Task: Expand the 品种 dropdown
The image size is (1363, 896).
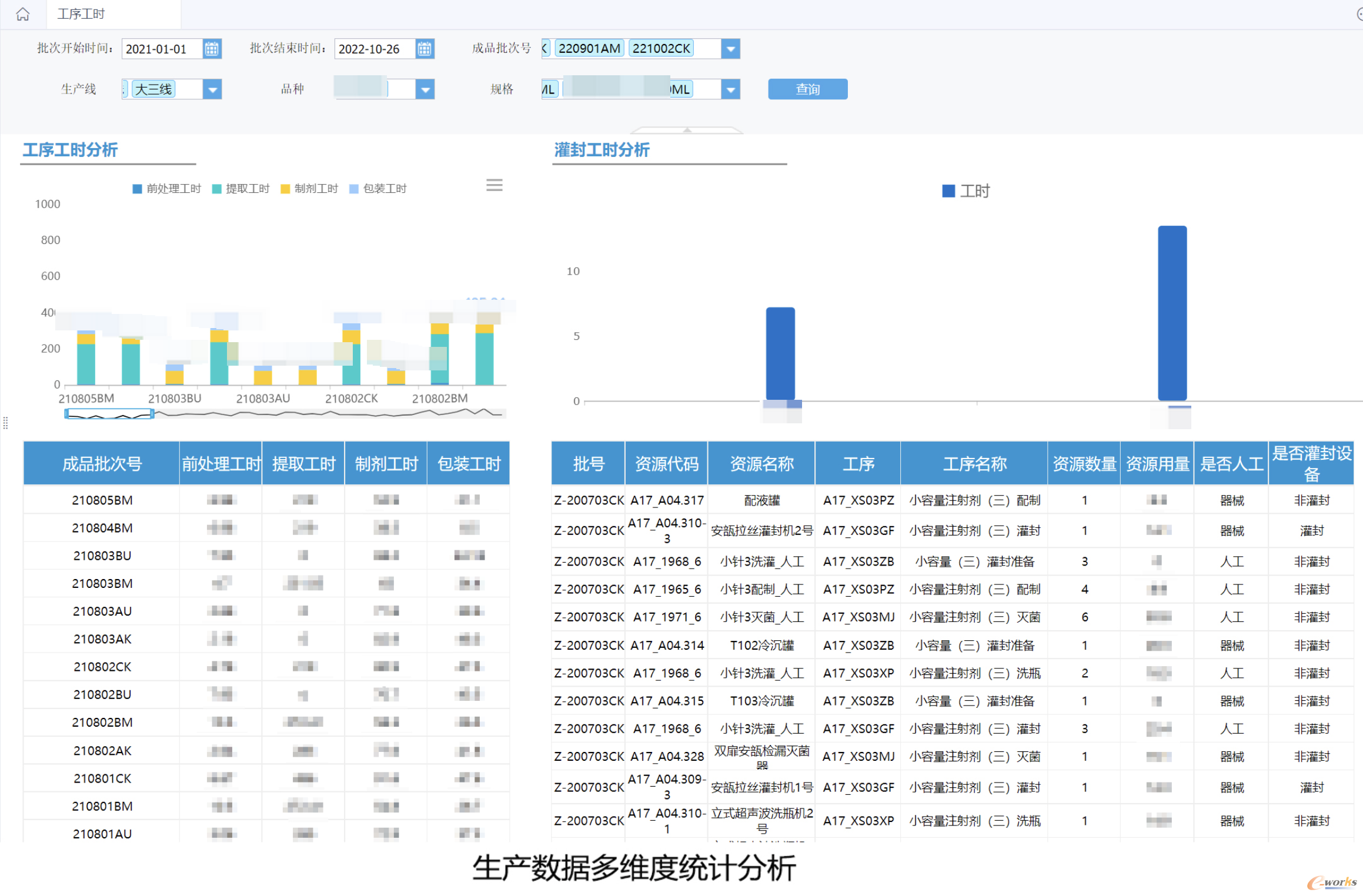Action: tap(425, 89)
